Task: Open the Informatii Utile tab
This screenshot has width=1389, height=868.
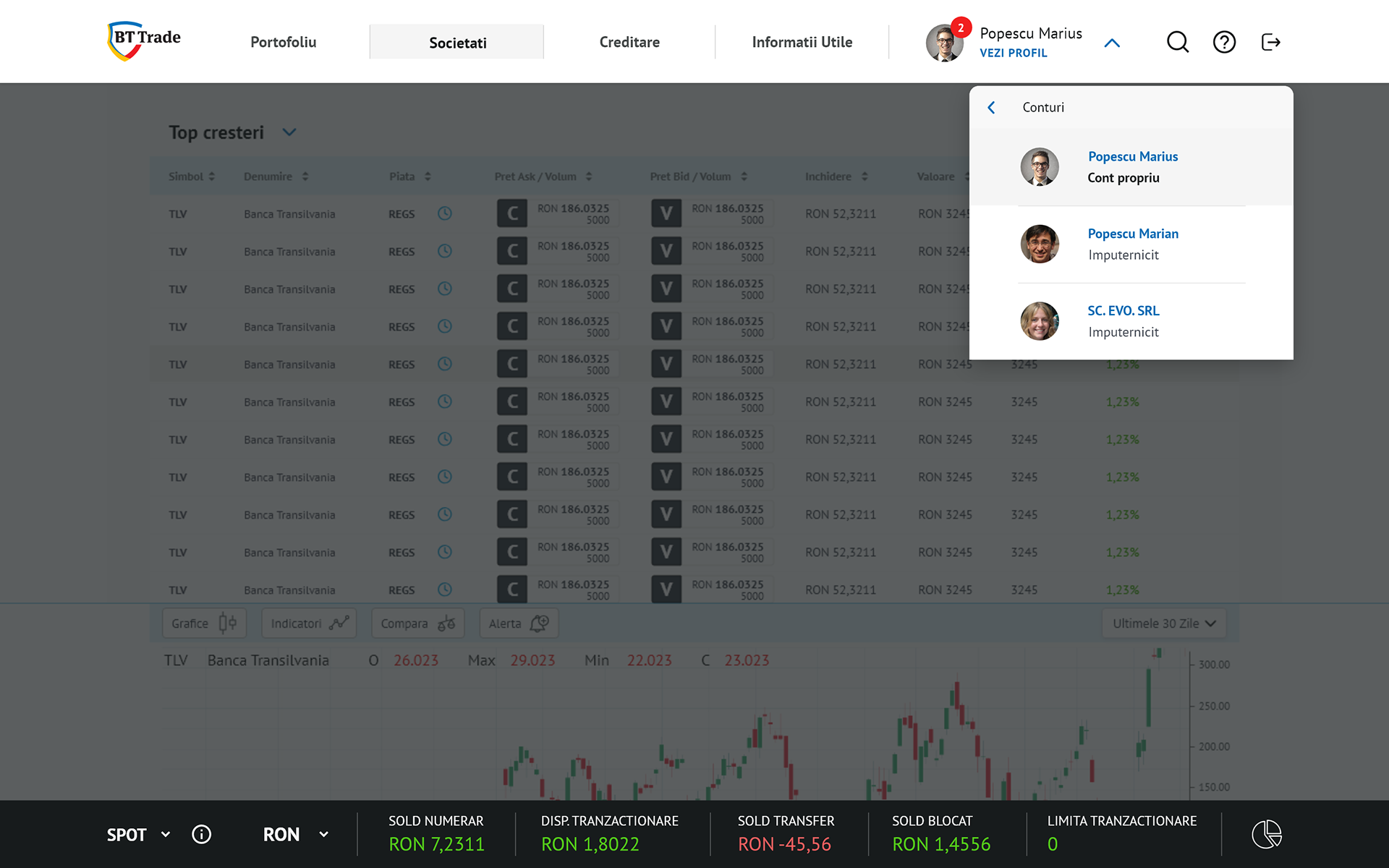Action: coord(802,42)
